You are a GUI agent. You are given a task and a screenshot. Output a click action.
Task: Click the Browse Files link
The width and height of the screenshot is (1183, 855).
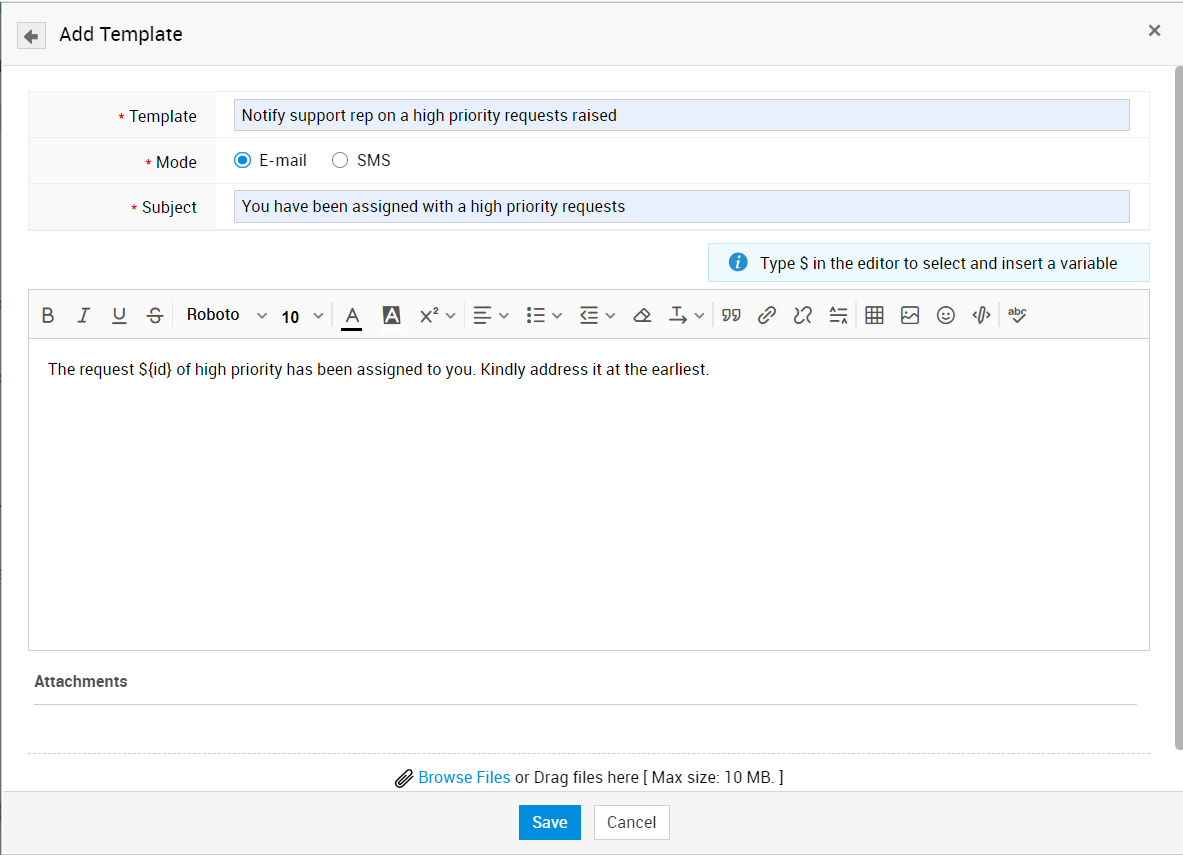(464, 777)
